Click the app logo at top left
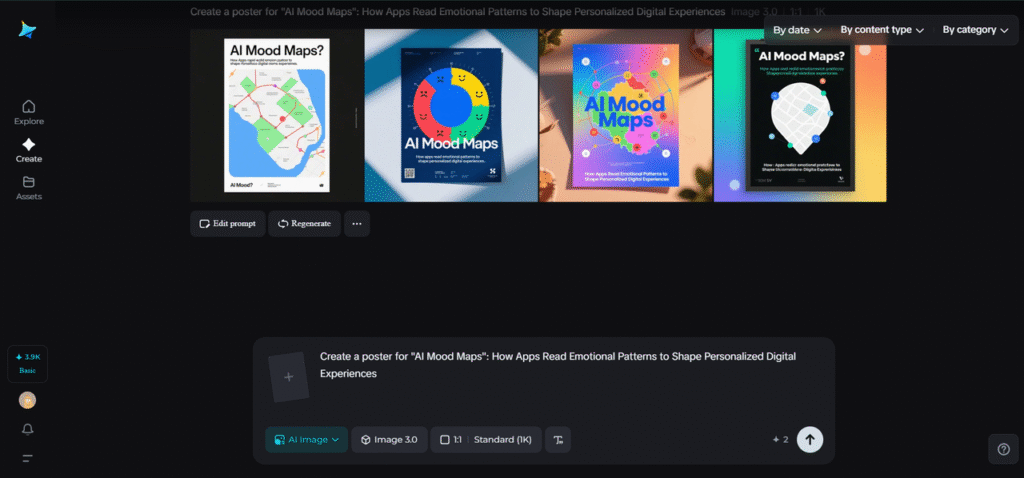The width and height of the screenshot is (1024, 478). pos(27,30)
